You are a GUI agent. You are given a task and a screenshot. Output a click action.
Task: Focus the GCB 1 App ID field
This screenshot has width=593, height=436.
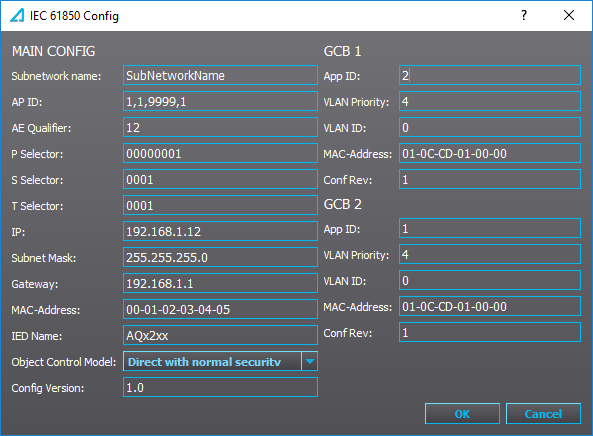490,75
